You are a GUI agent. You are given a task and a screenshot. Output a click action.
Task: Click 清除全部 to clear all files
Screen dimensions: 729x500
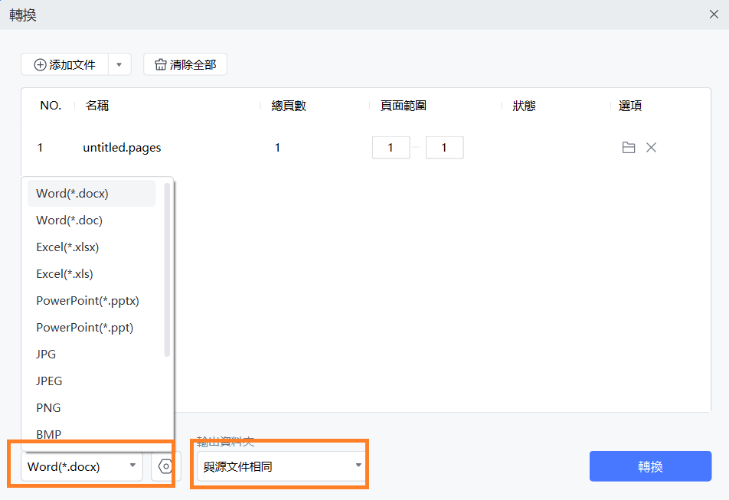(x=186, y=64)
